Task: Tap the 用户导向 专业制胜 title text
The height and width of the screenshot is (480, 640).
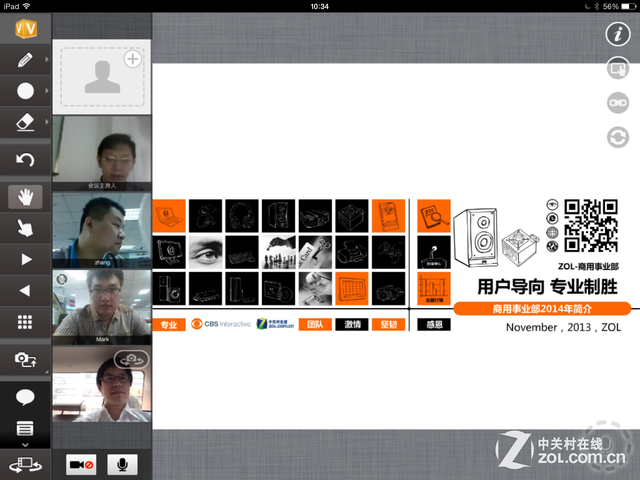Action: click(547, 287)
